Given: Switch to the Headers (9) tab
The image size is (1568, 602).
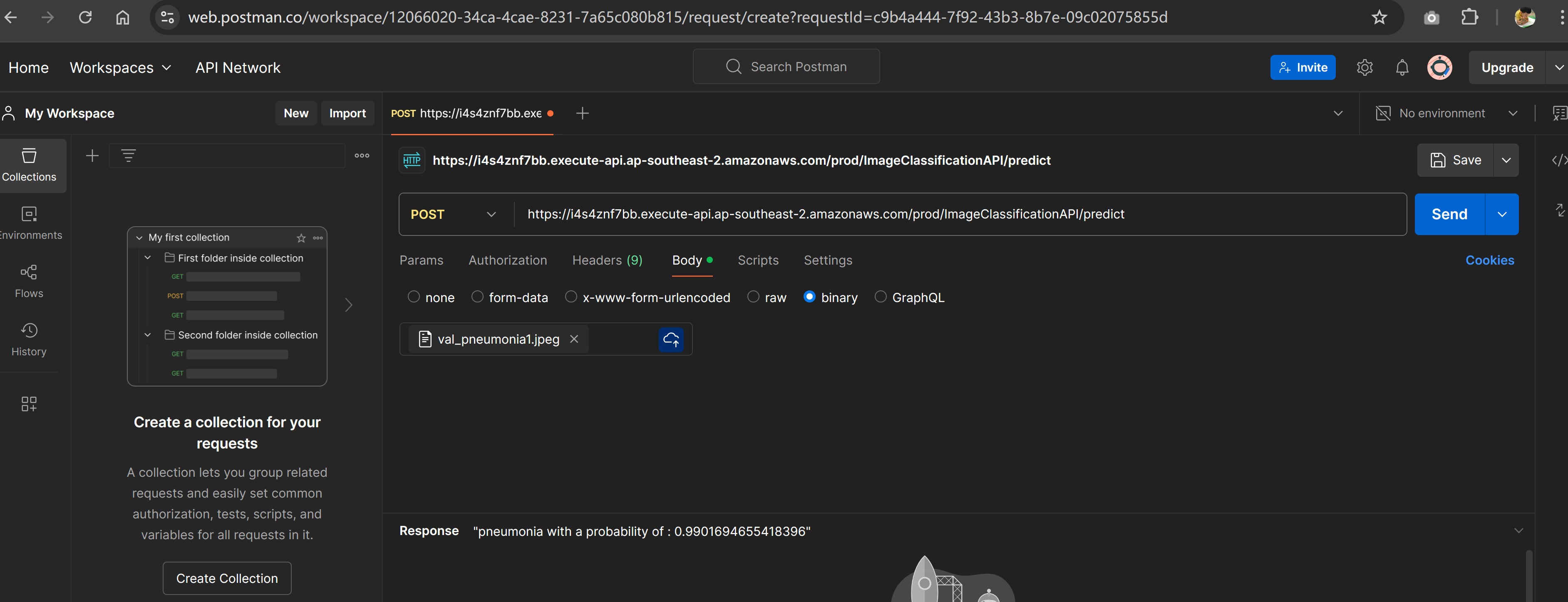Looking at the screenshot, I should coord(608,260).
